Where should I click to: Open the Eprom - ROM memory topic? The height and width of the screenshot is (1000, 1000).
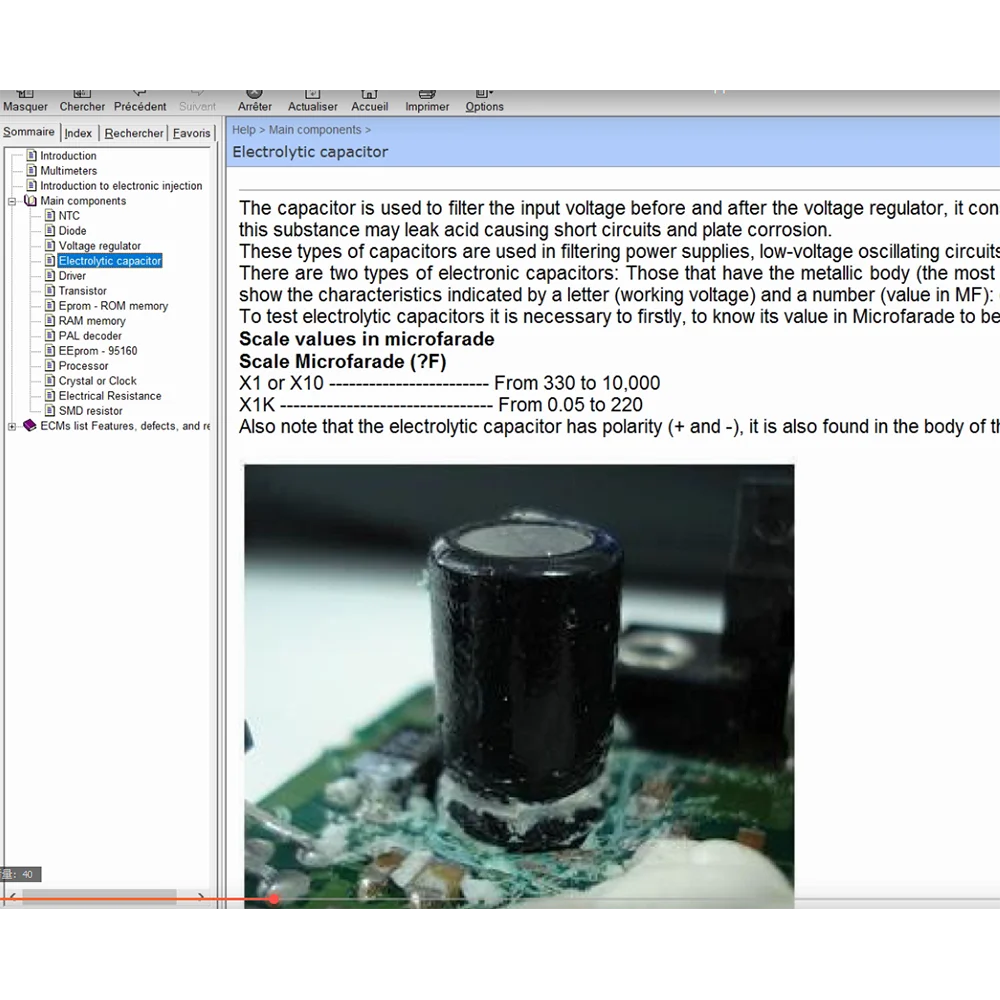[113, 305]
